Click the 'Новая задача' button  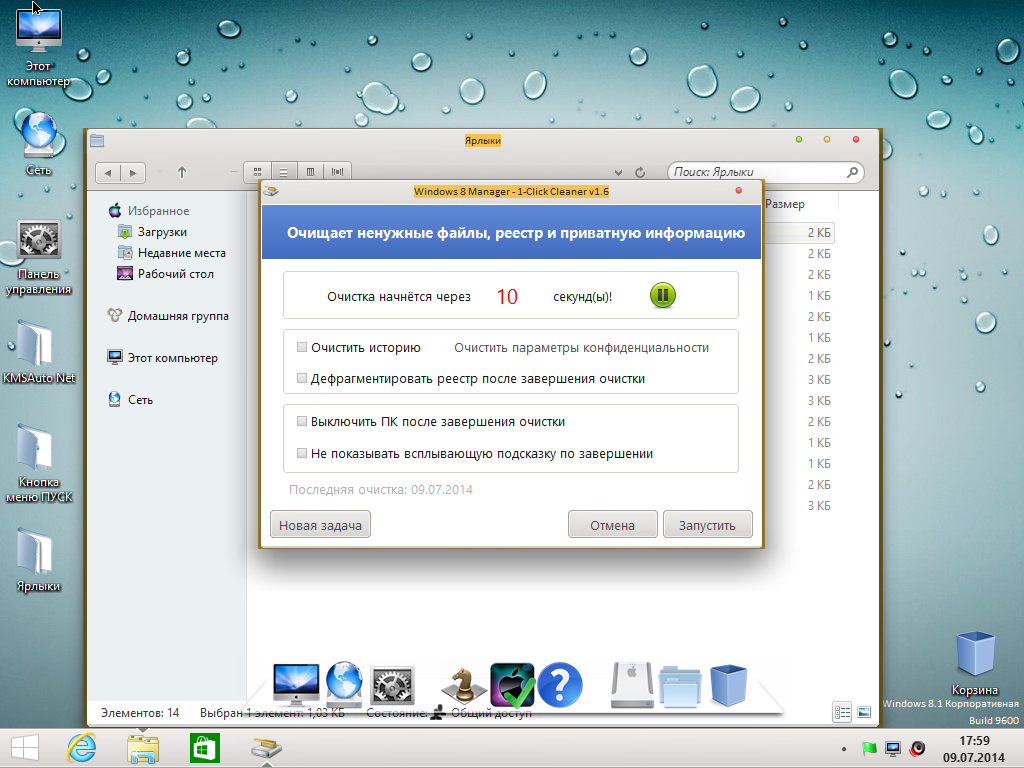click(x=320, y=525)
